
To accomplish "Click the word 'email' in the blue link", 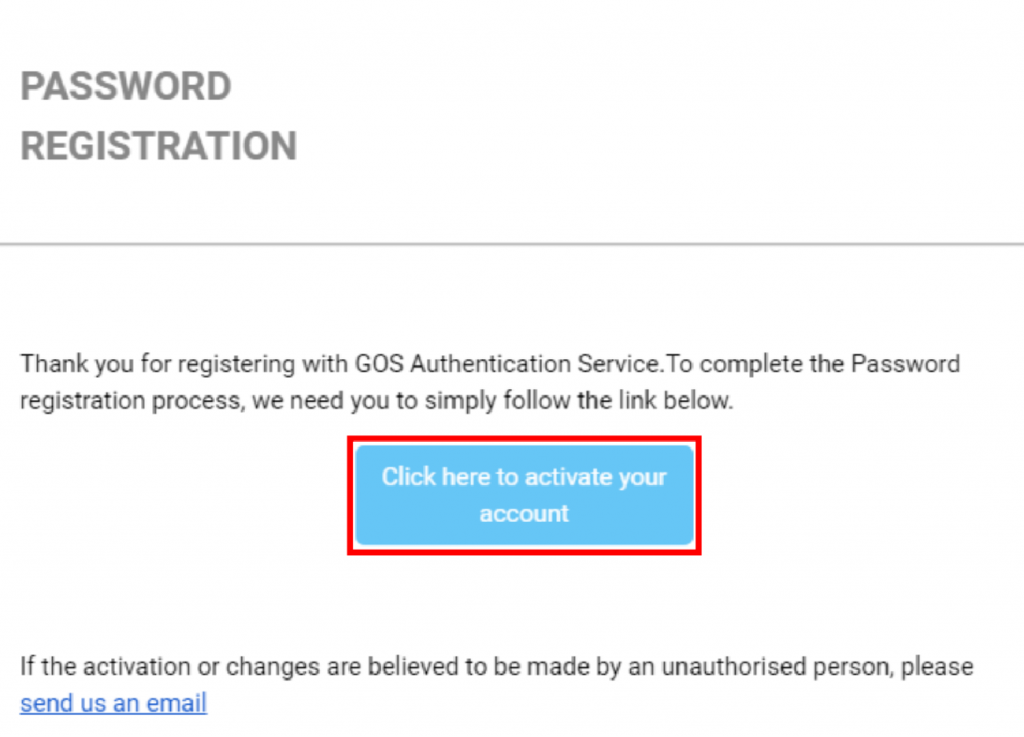I will (x=176, y=703).
